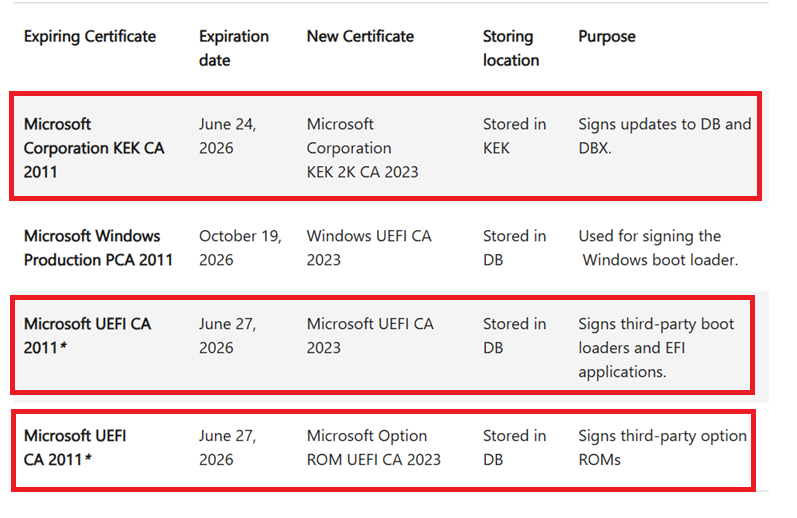The height and width of the screenshot is (518, 797).
Task: Click Stored in DB in Option ROM row
Action: 514,447
